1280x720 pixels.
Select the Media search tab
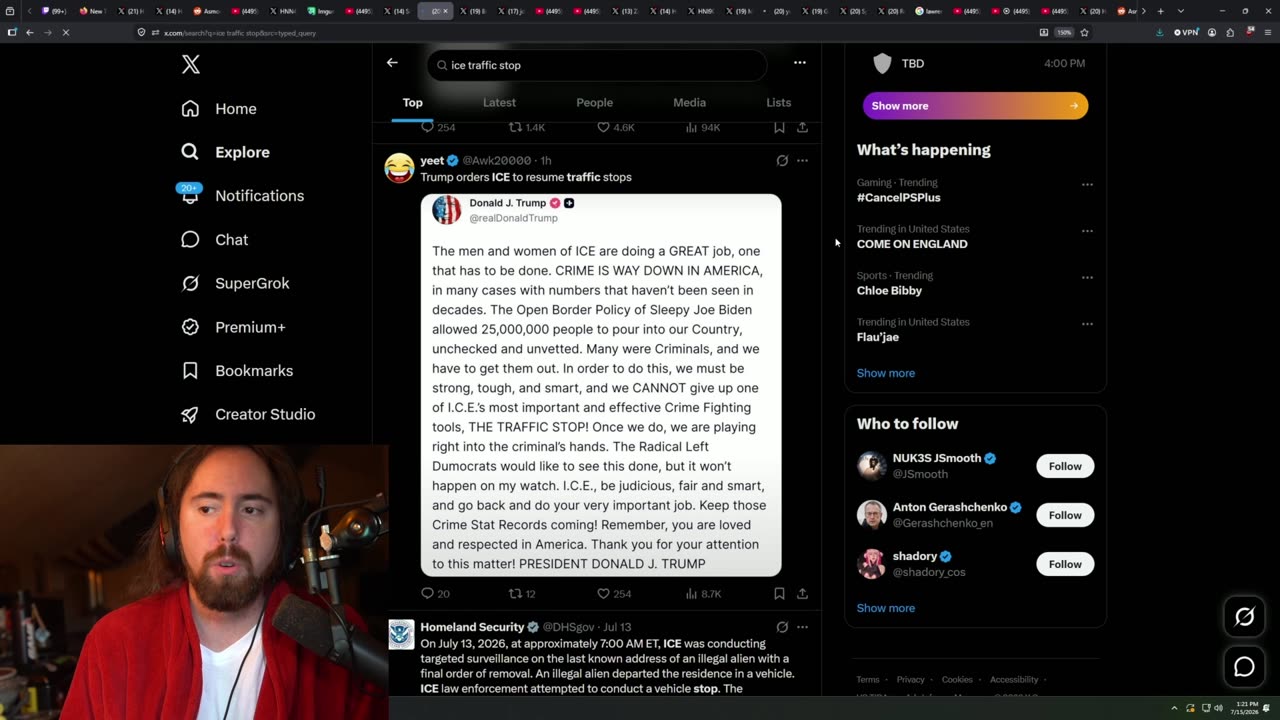689,102
